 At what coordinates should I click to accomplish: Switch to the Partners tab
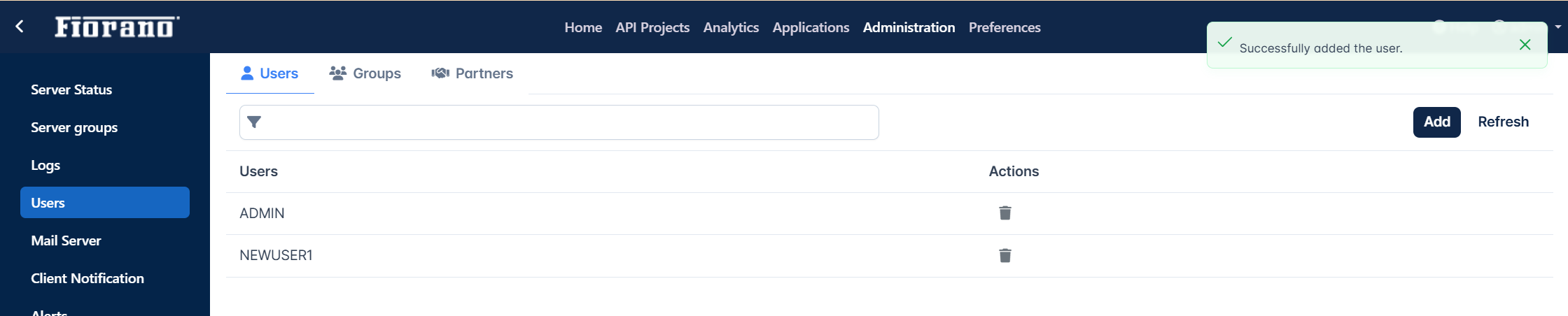click(x=472, y=73)
